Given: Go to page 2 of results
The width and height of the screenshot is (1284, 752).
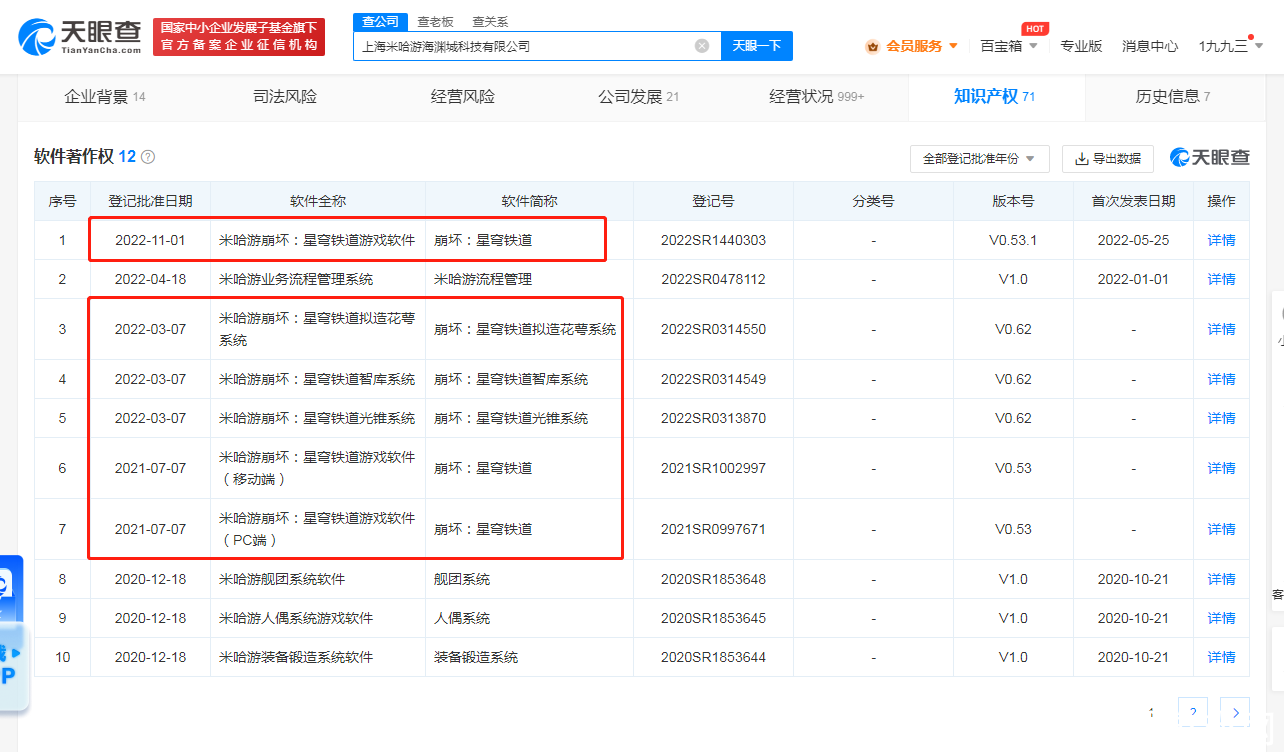Looking at the screenshot, I should click(x=1193, y=713).
